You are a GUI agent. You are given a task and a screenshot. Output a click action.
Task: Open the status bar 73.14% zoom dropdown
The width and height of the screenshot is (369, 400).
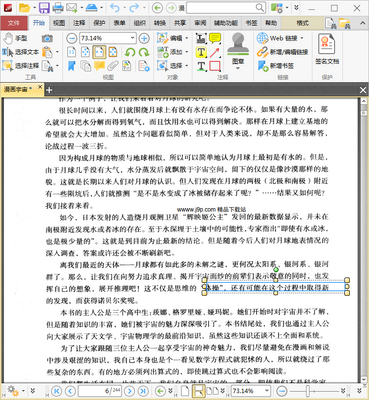[x=267, y=390]
